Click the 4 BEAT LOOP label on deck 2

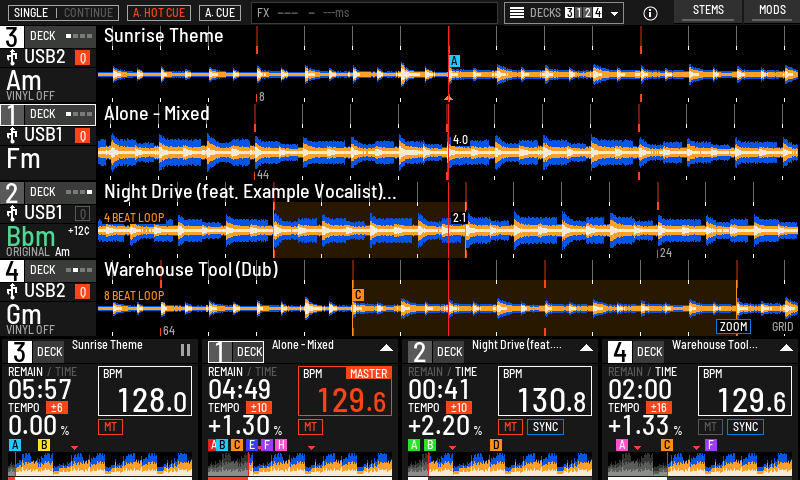coord(134,218)
